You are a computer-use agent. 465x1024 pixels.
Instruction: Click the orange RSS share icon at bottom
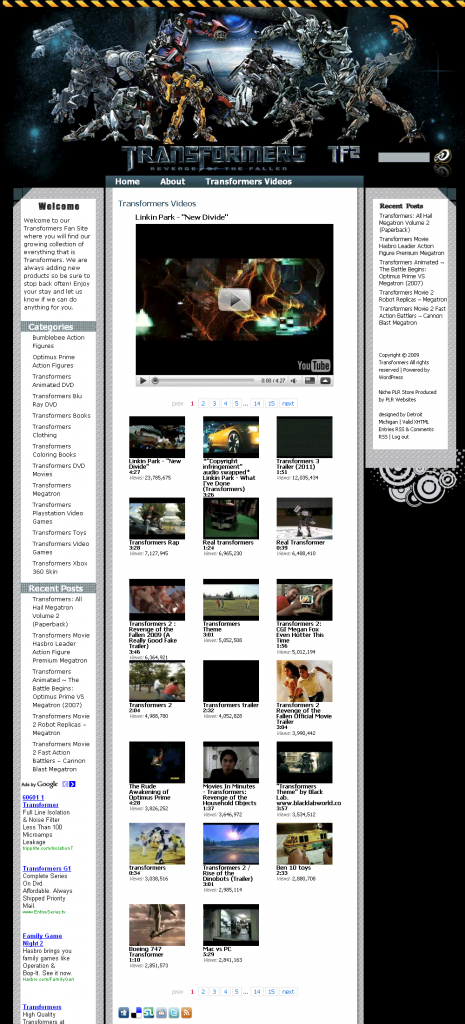186,1012
